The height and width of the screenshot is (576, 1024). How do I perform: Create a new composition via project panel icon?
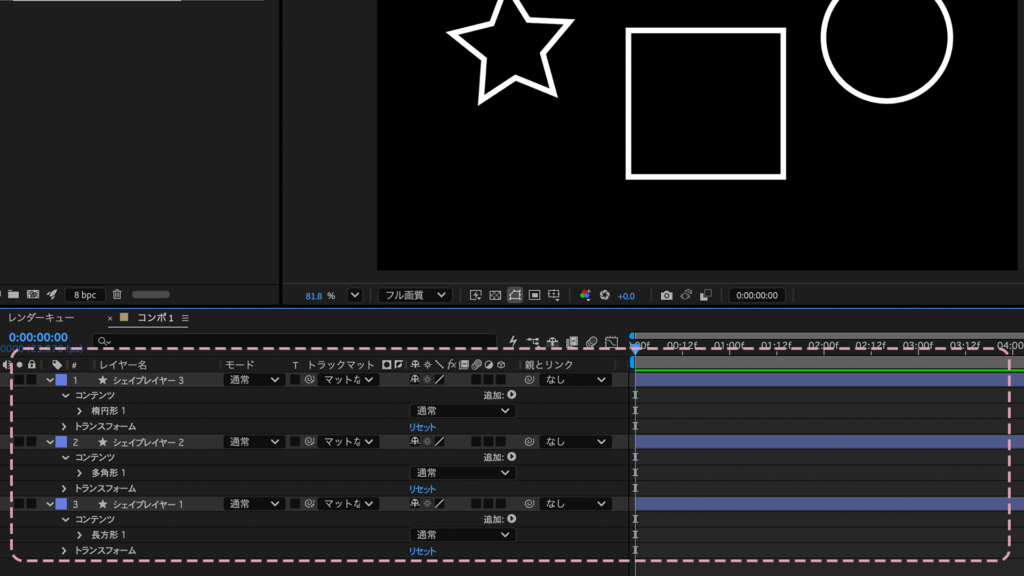point(33,295)
